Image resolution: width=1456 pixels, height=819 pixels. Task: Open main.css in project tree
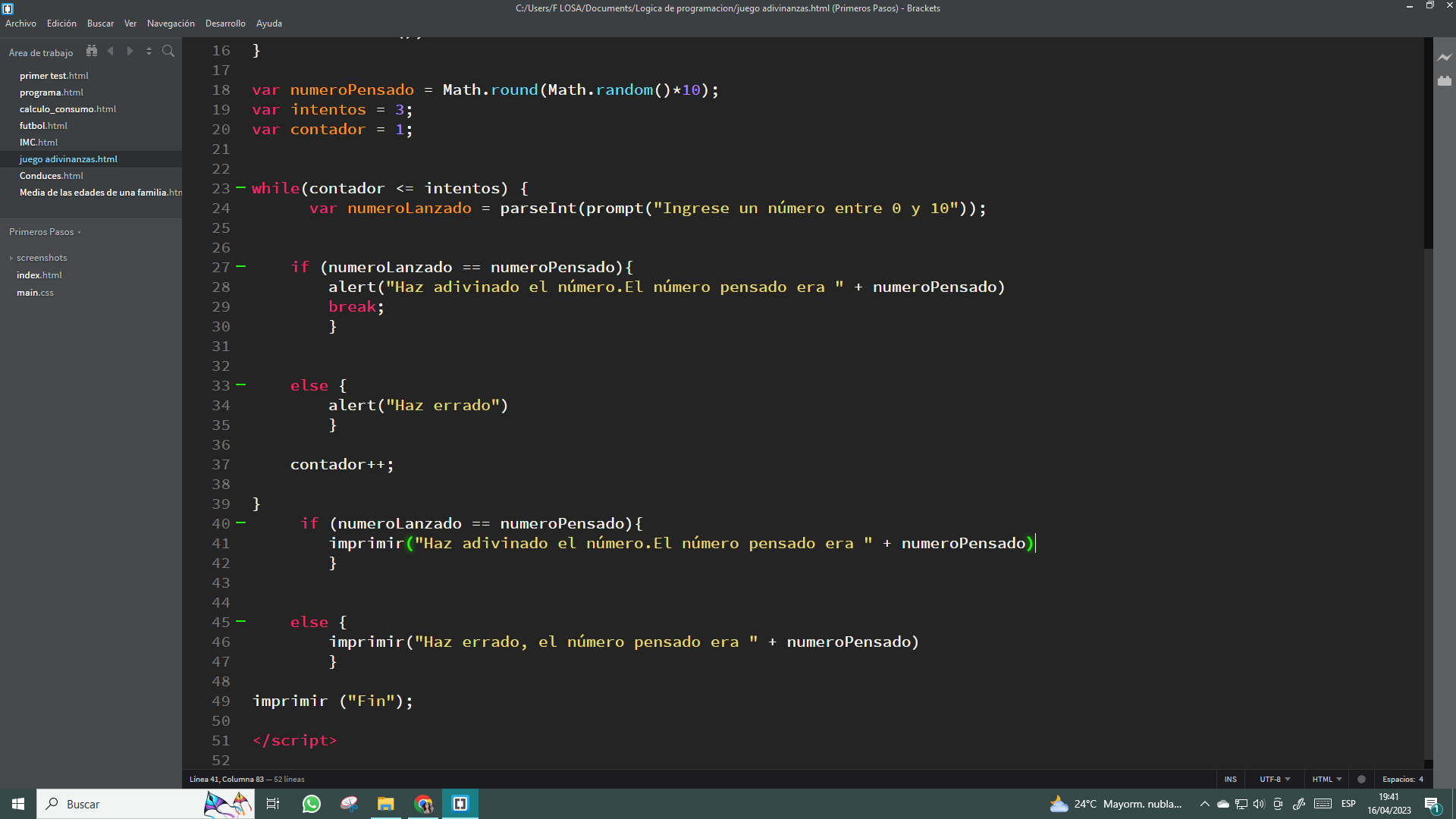35,293
